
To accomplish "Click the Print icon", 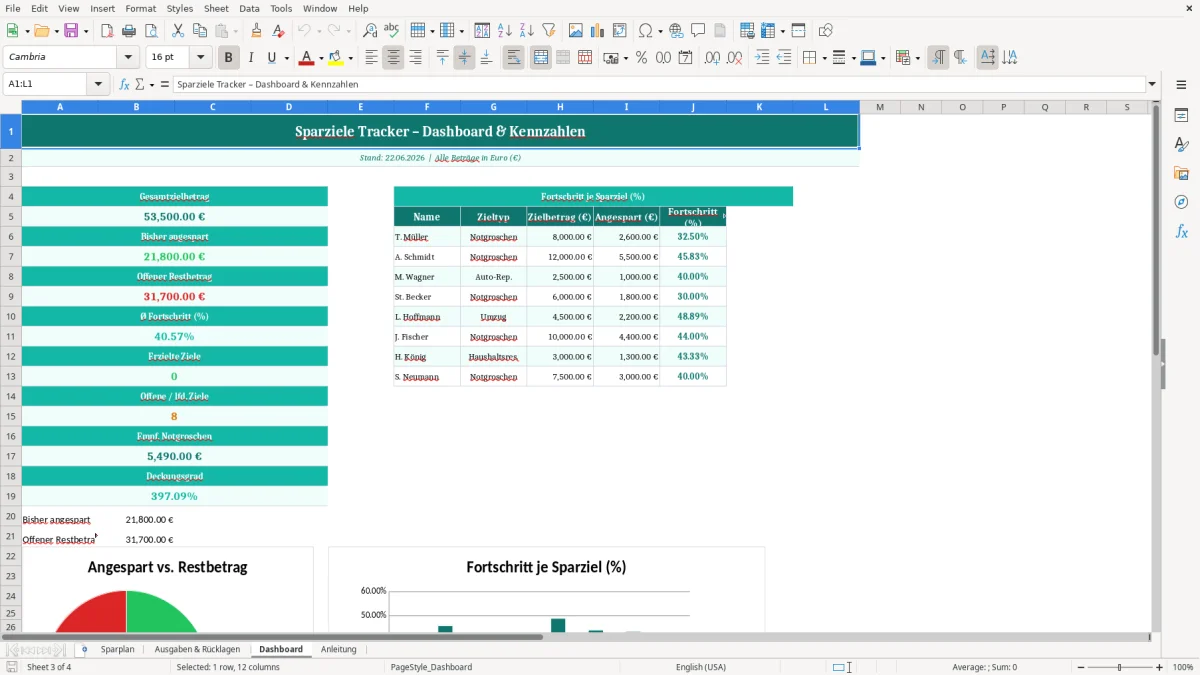I will 129,31.
